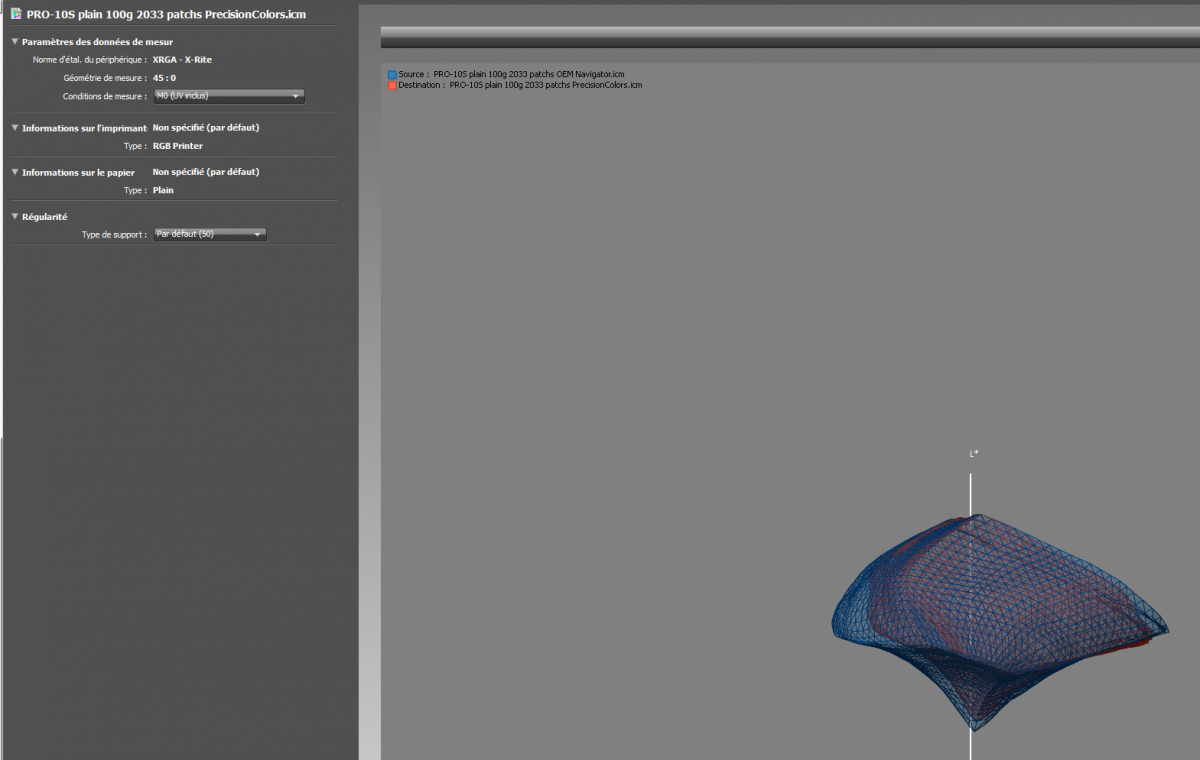
Task: Click the gradient header bar above the legend
Action: point(790,37)
